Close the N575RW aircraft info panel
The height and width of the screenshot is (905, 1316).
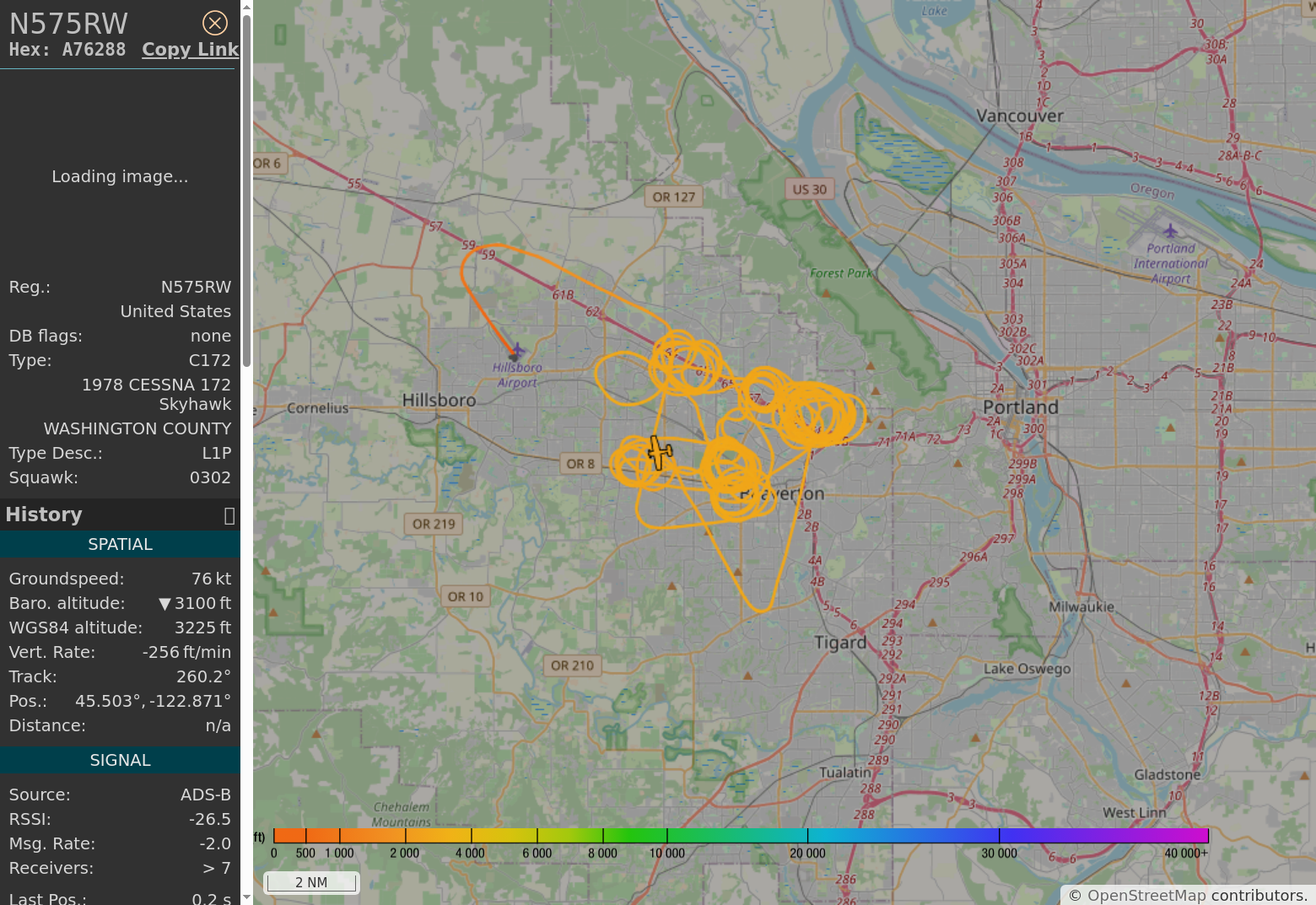[215, 23]
